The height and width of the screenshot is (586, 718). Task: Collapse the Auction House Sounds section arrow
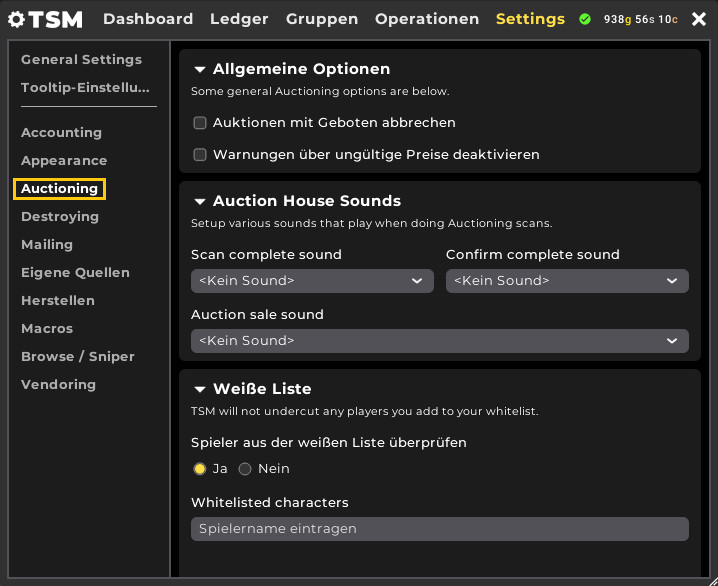(x=200, y=201)
